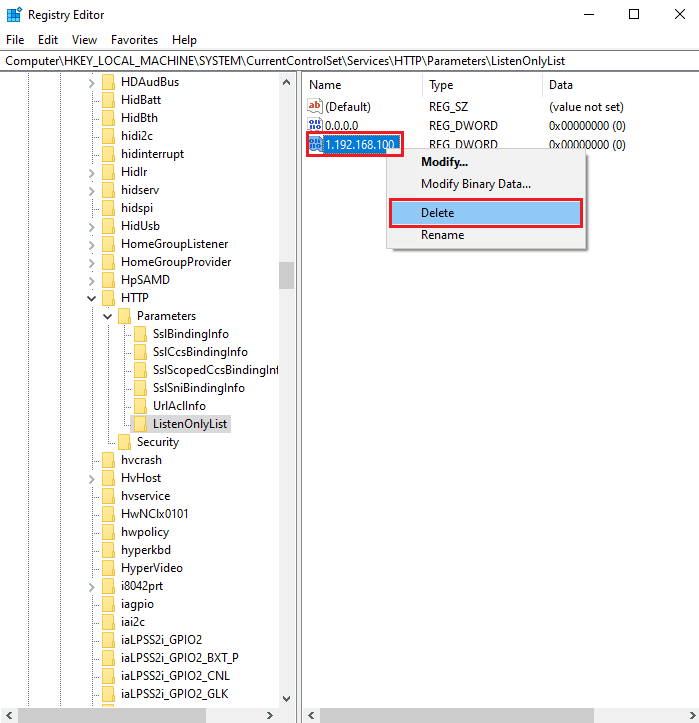699x723 pixels.
Task: Click the 0.0.0.0 DWORD value icon
Action: [x=315, y=125]
